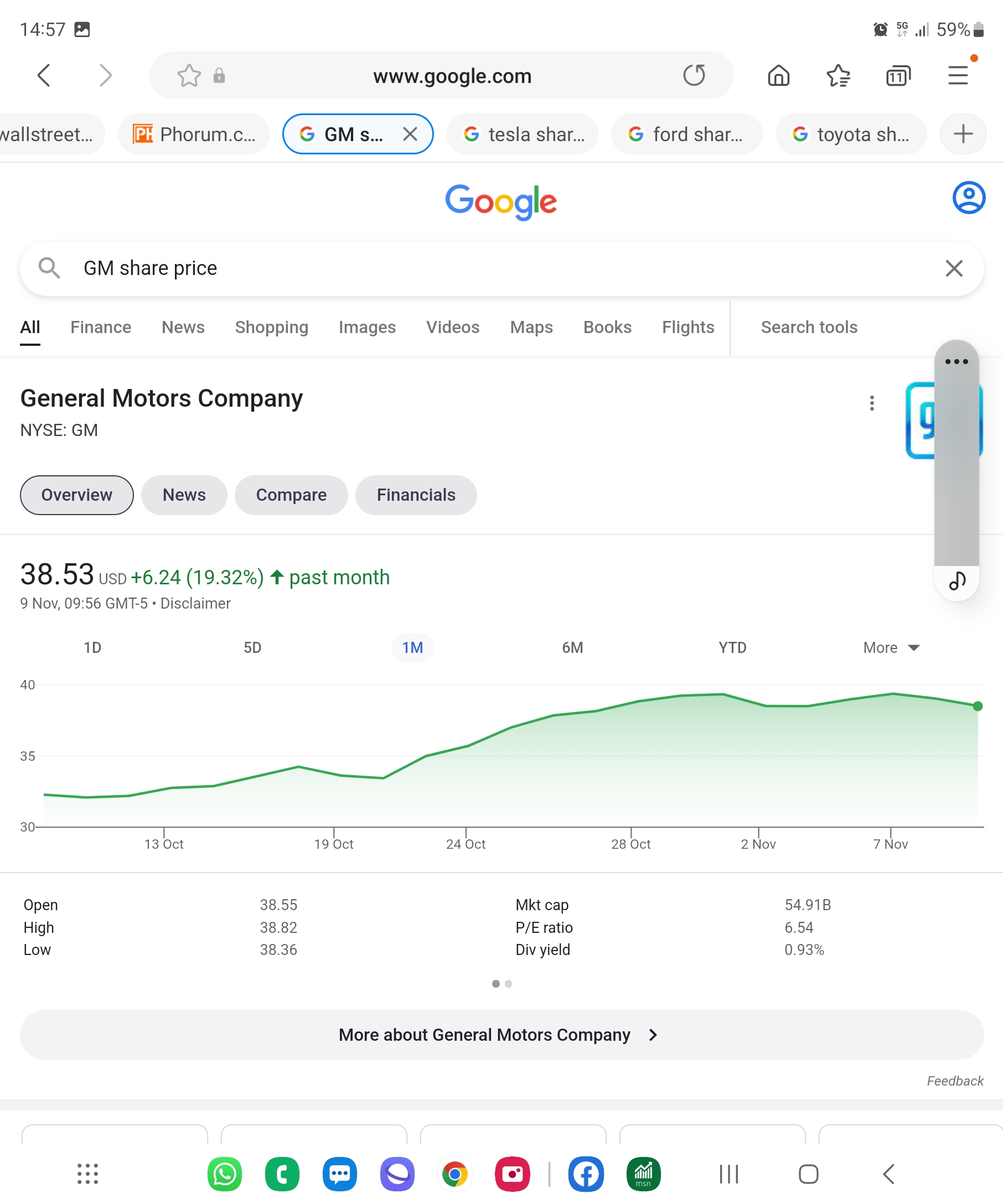This screenshot has height=1204, width=1003.
Task: Close the GM share price tab
Action: [x=410, y=134]
